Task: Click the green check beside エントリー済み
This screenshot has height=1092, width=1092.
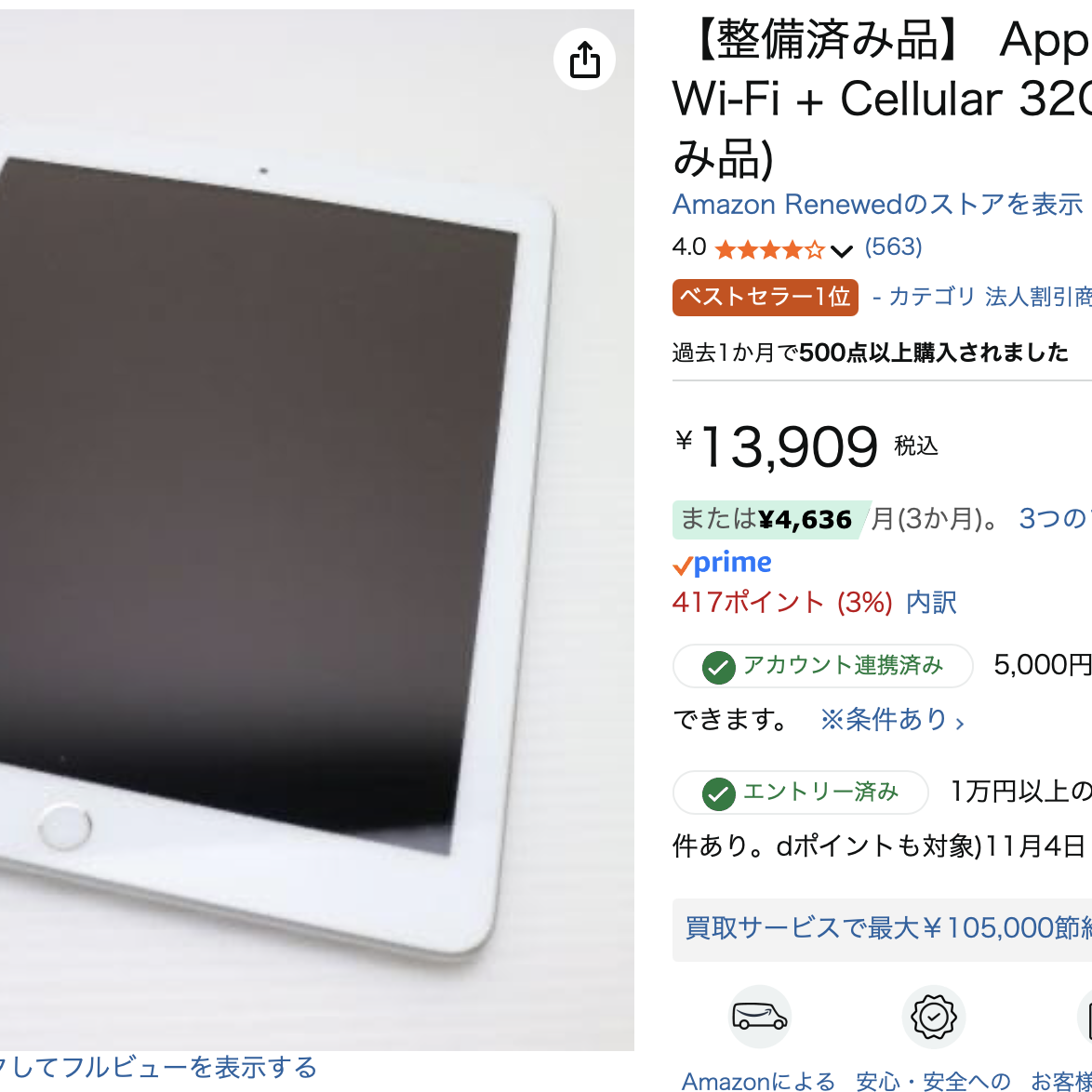Action: tap(718, 793)
